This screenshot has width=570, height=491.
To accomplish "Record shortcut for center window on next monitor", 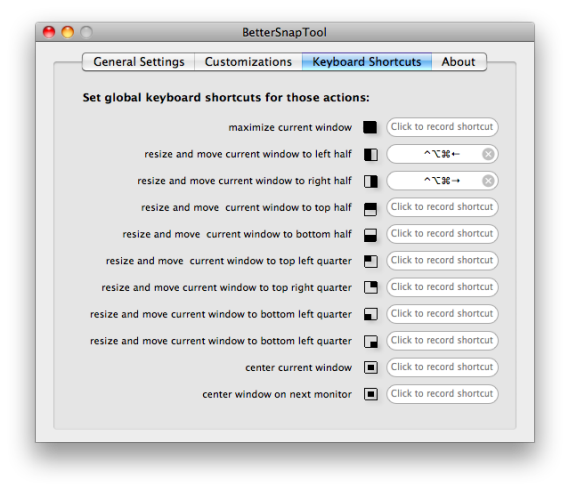I will [442, 394].
